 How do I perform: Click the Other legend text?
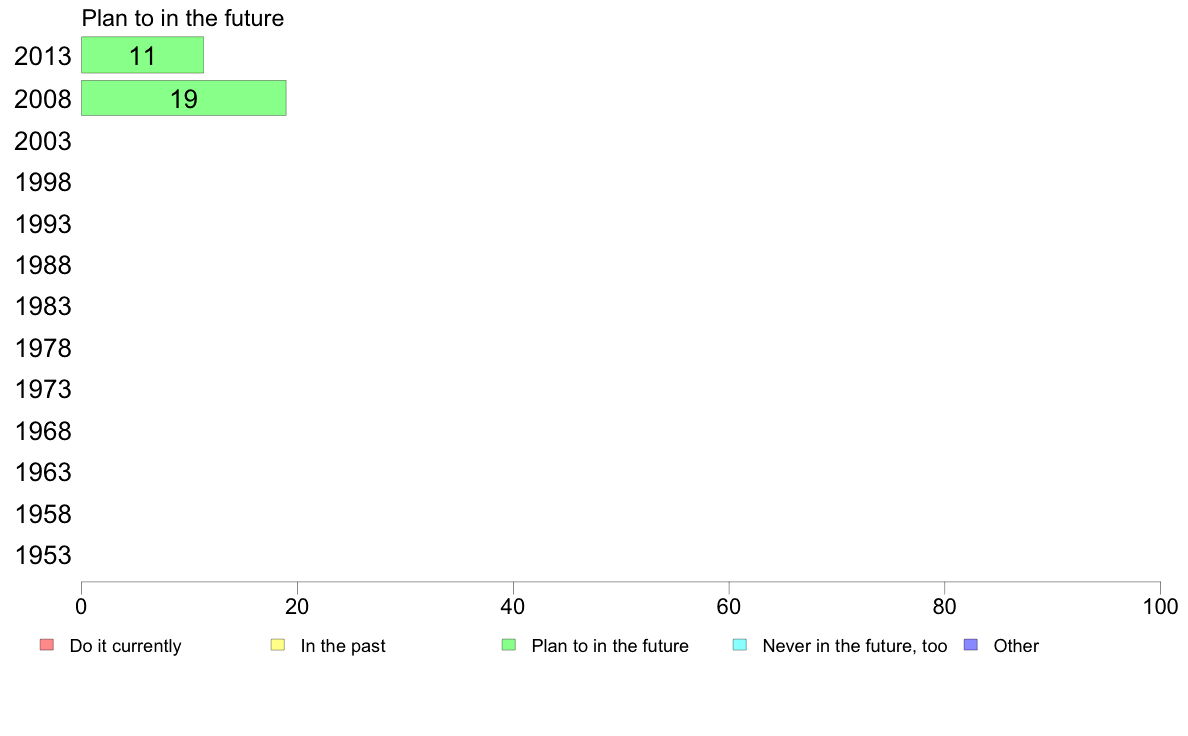1016,647
